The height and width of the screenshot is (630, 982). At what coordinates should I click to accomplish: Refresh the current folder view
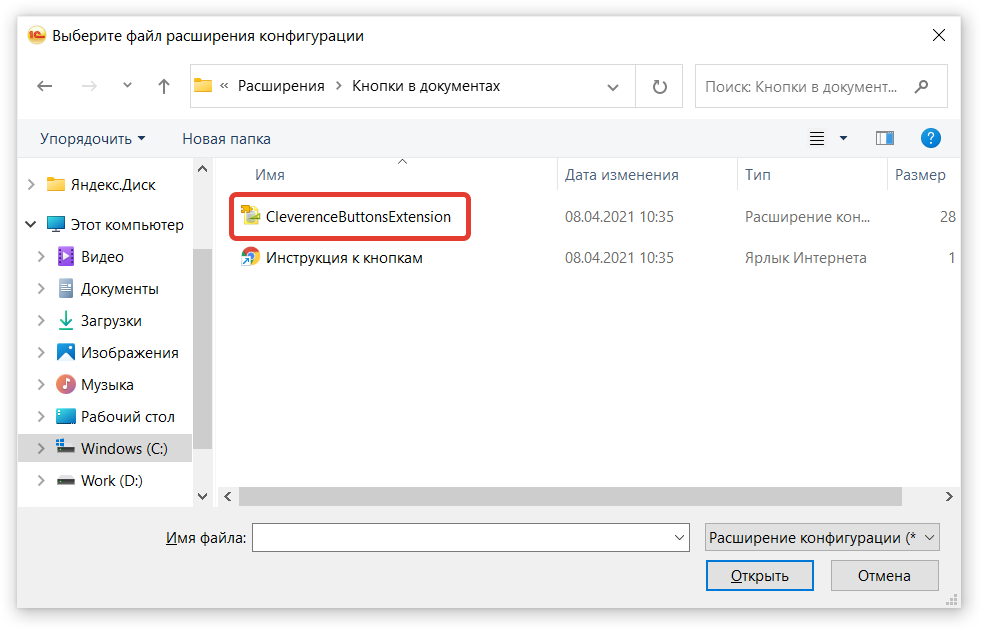(659, 87)
